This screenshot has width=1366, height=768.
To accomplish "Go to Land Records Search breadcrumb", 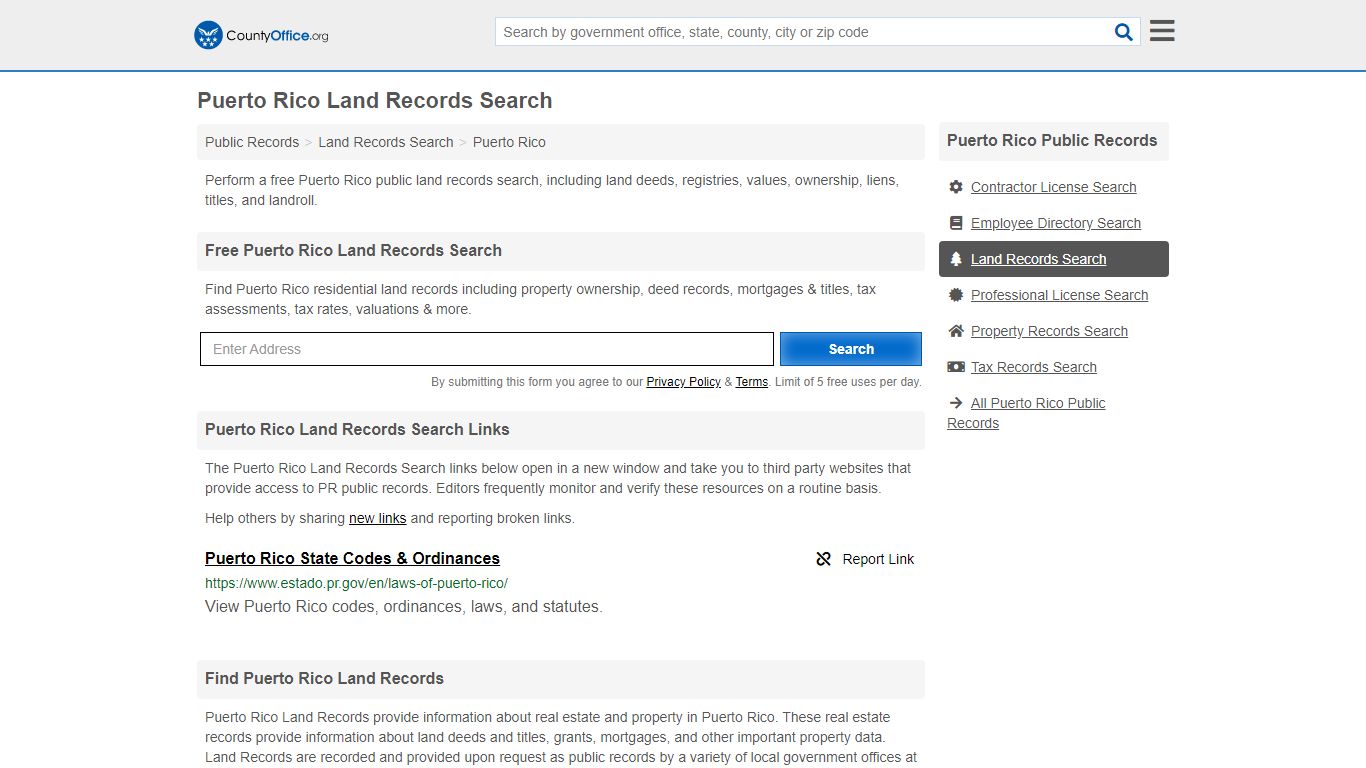I will pos(386,142).
